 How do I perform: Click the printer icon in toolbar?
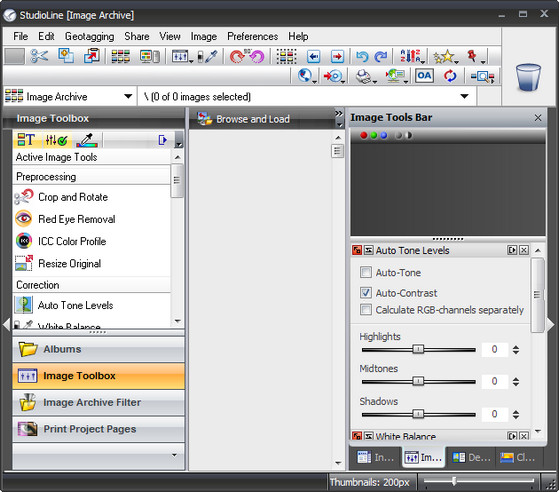tap(364, 76)
